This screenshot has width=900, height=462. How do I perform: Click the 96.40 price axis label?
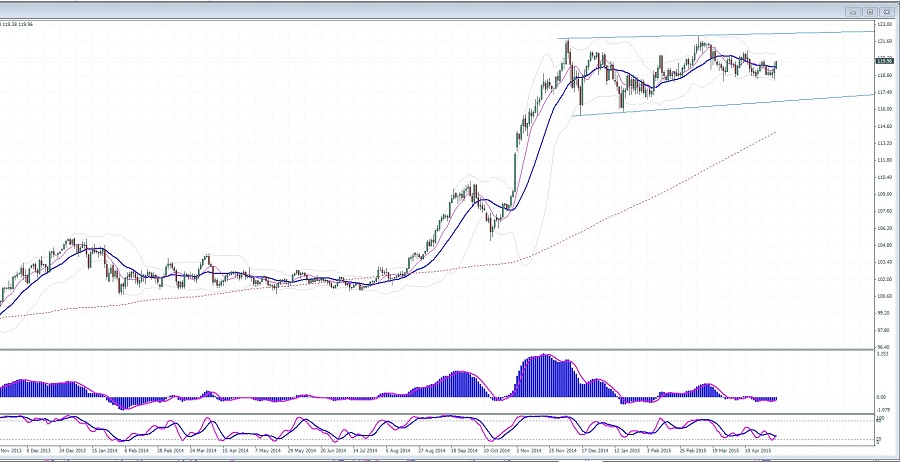click(884, 347)
